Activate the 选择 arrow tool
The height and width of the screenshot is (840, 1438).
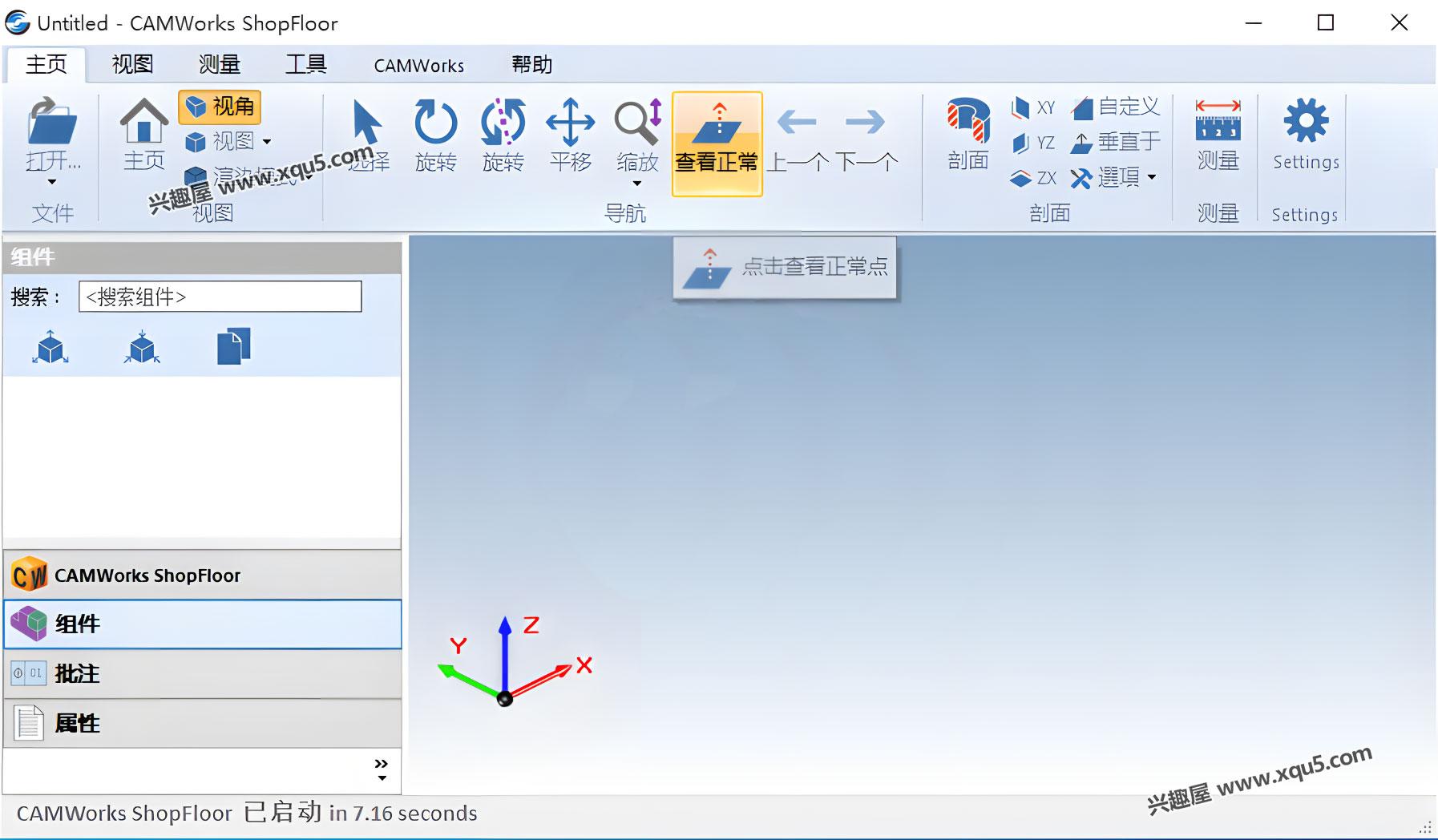[x=368, y=135]
